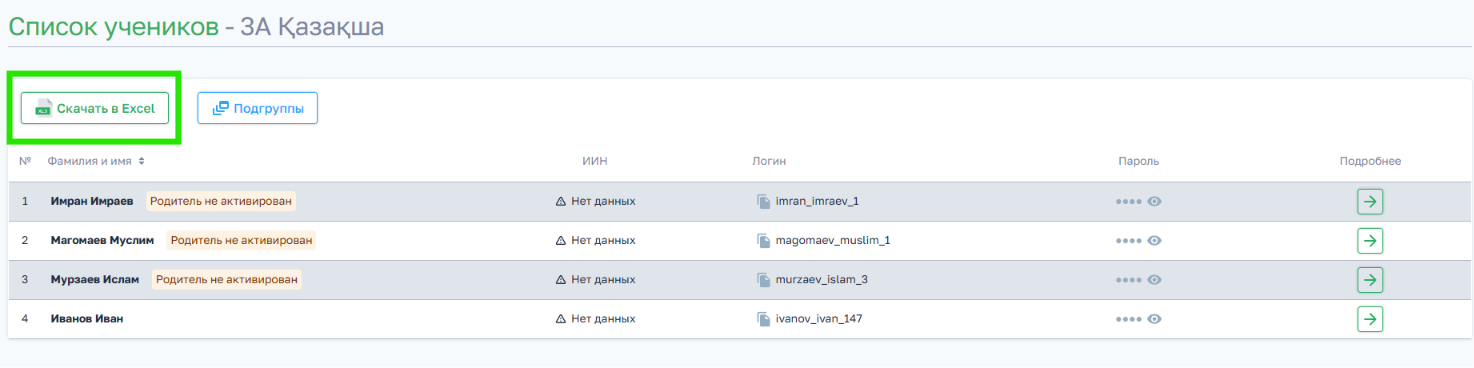The height and width of the screenshot is (368, 1474).
Task: Show password for Иванов Иван
Action: [x=1154, y=319]
